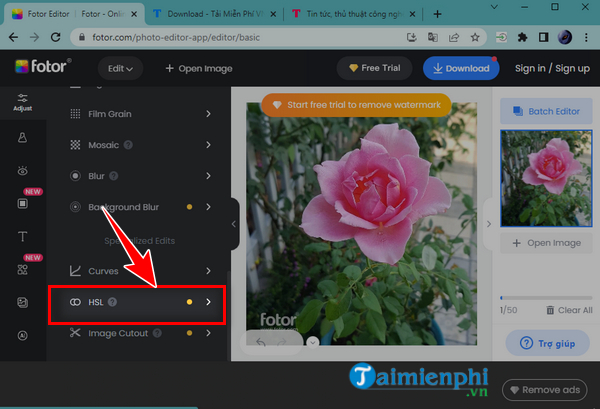Viewport: 600px width, 409px height.
Task: Expand the right panel arrow handle
Action: point(490,224)
